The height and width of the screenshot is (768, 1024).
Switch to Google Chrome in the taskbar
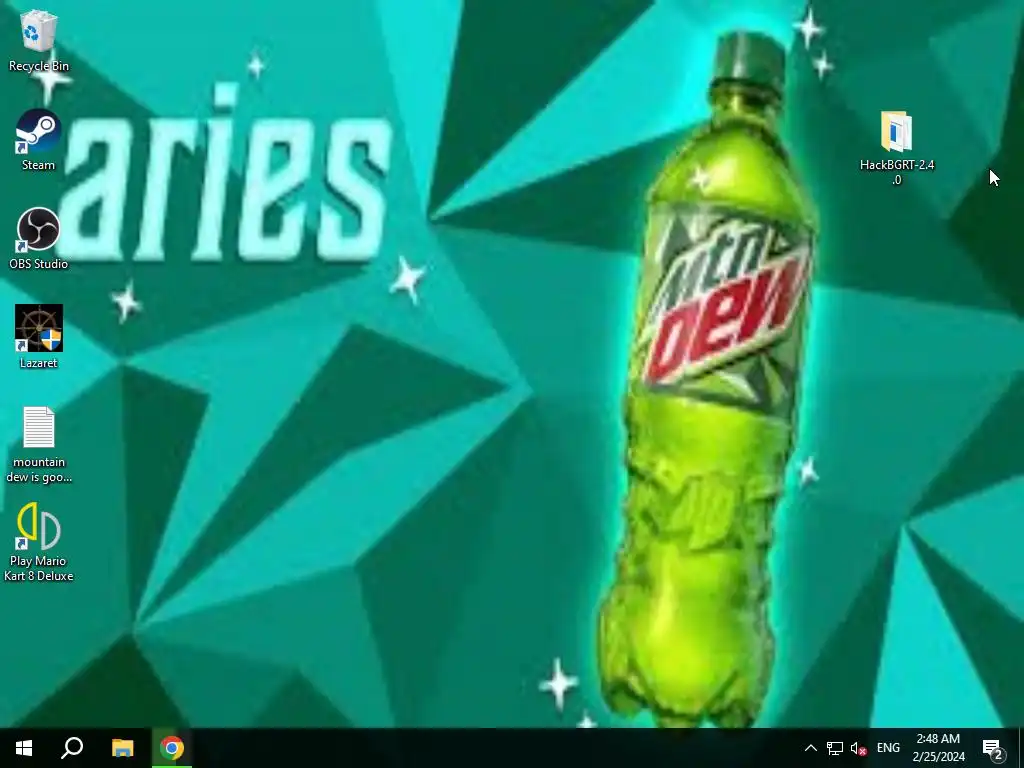click(x=172, y=748)
